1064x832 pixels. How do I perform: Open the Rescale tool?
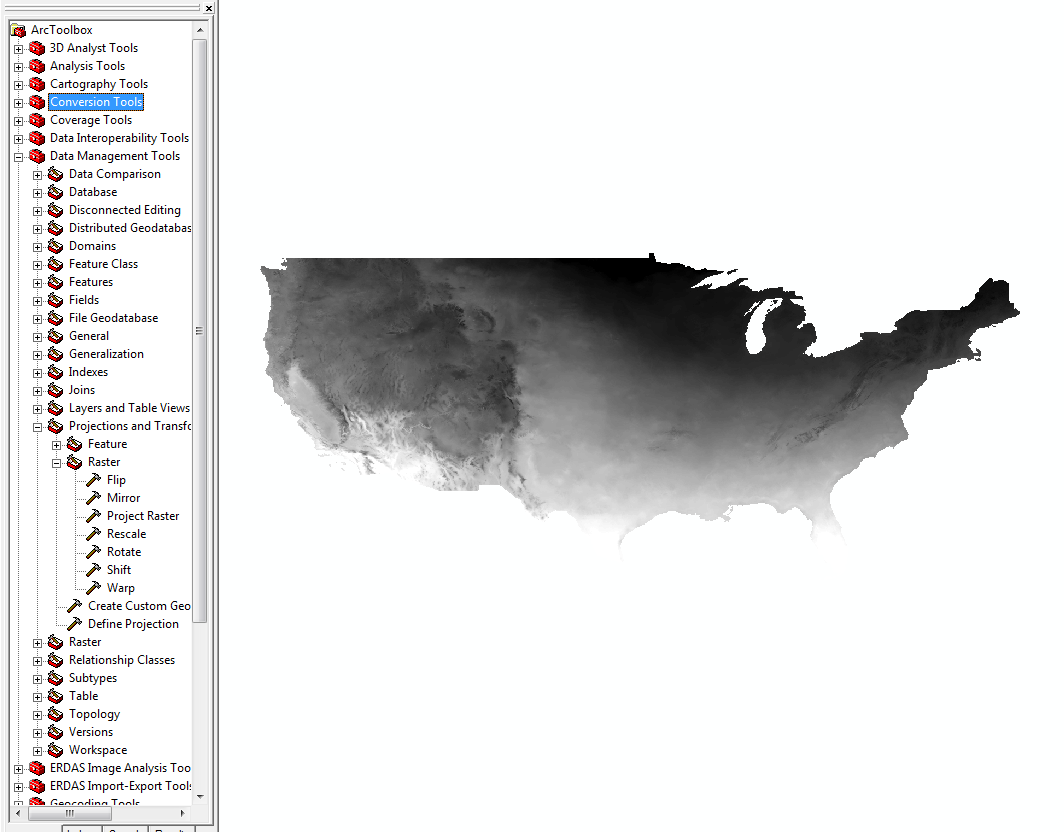(x=126, y=534)
